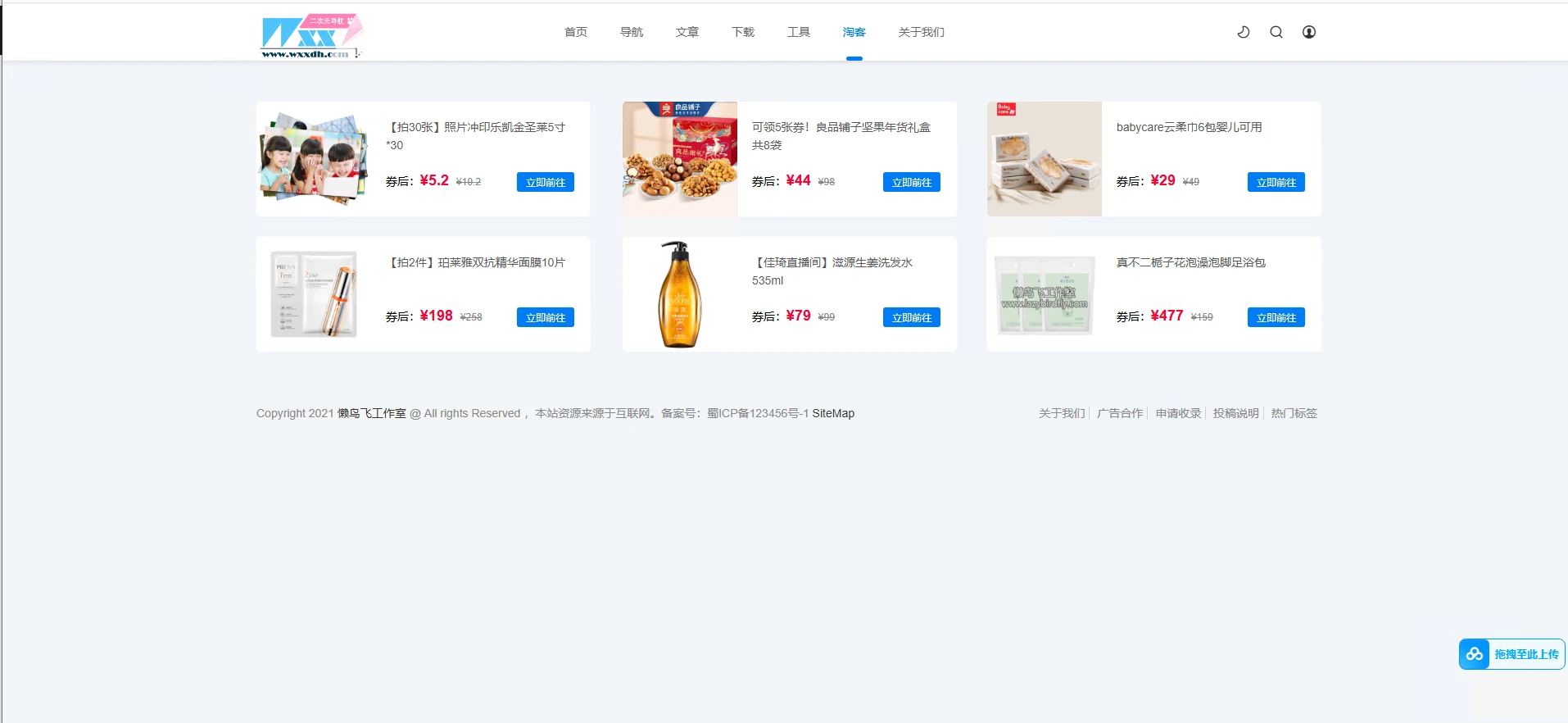1568x723 pixels.
Task: Open the 热门标签 footer link
Action: coord(1294,413)
